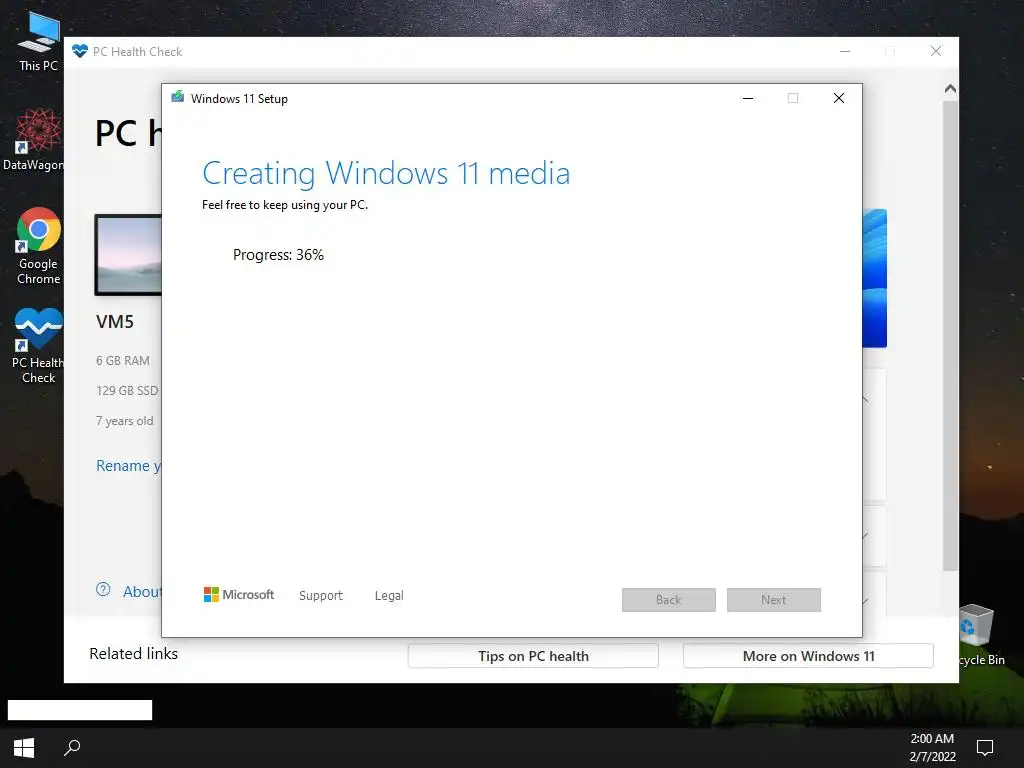The height and width of the screenshot is (768, 1024).
Task: Click Feel free to keep using text
Action: 285,205
